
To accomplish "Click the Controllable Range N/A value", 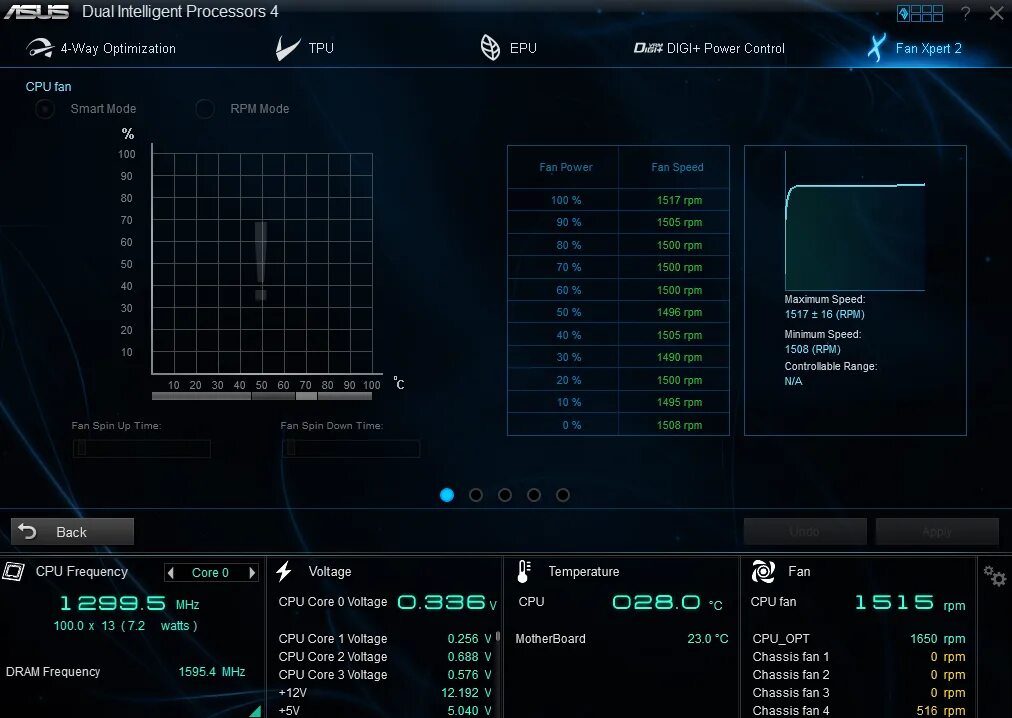I will click(793, 382).
